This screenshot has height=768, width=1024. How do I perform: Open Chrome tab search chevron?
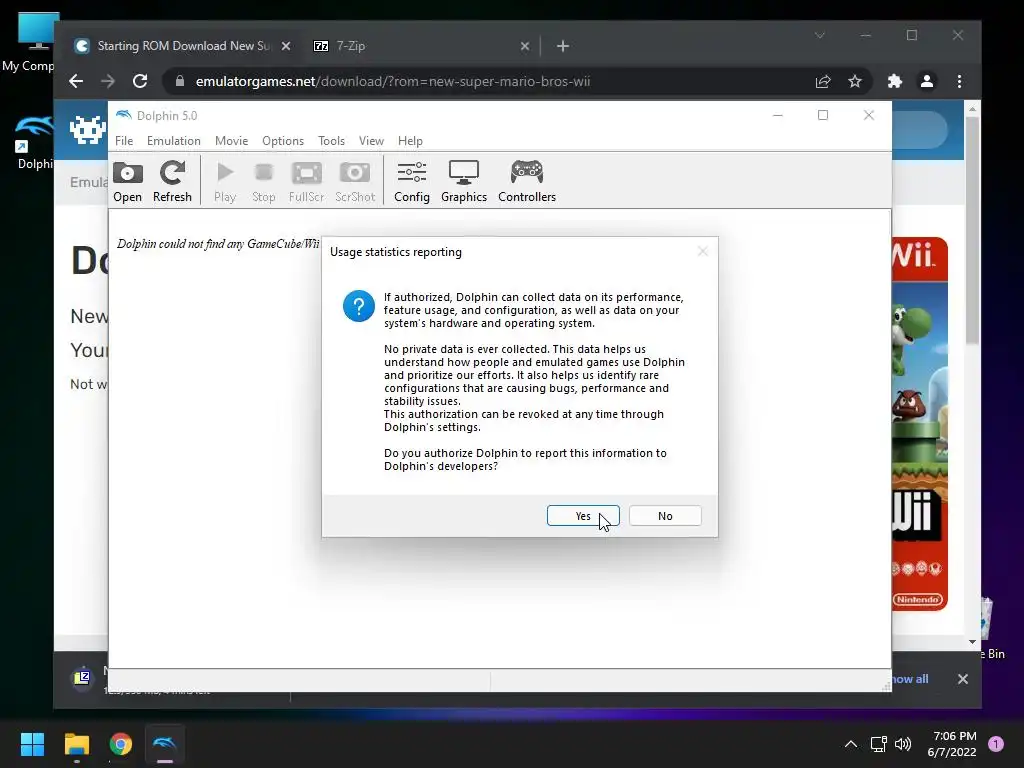[820, 35]
